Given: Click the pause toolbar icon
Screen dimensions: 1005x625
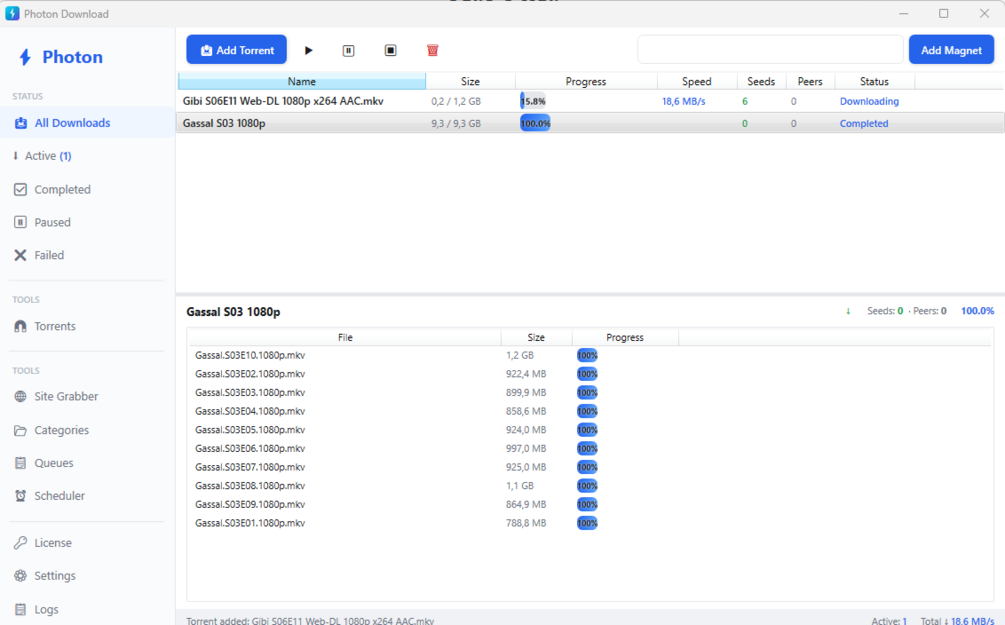Looking at the screenshot, I should click(x=349, y=50).
